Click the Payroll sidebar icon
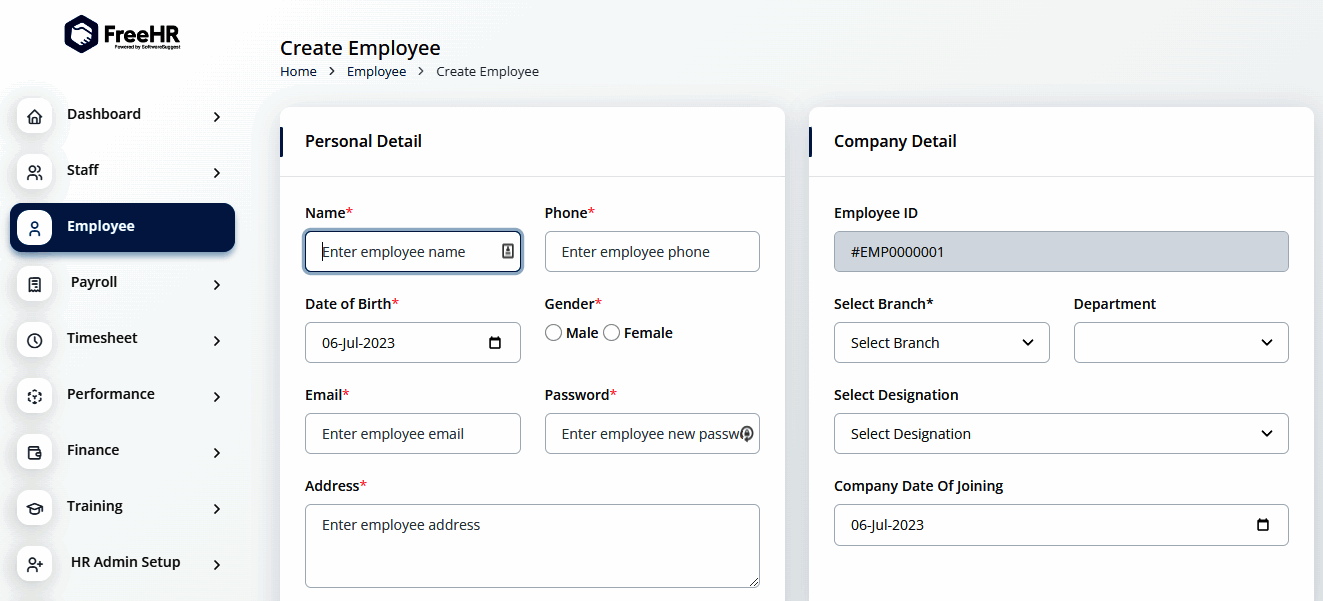The image size is (1323, 601). [x=35, y=285]
